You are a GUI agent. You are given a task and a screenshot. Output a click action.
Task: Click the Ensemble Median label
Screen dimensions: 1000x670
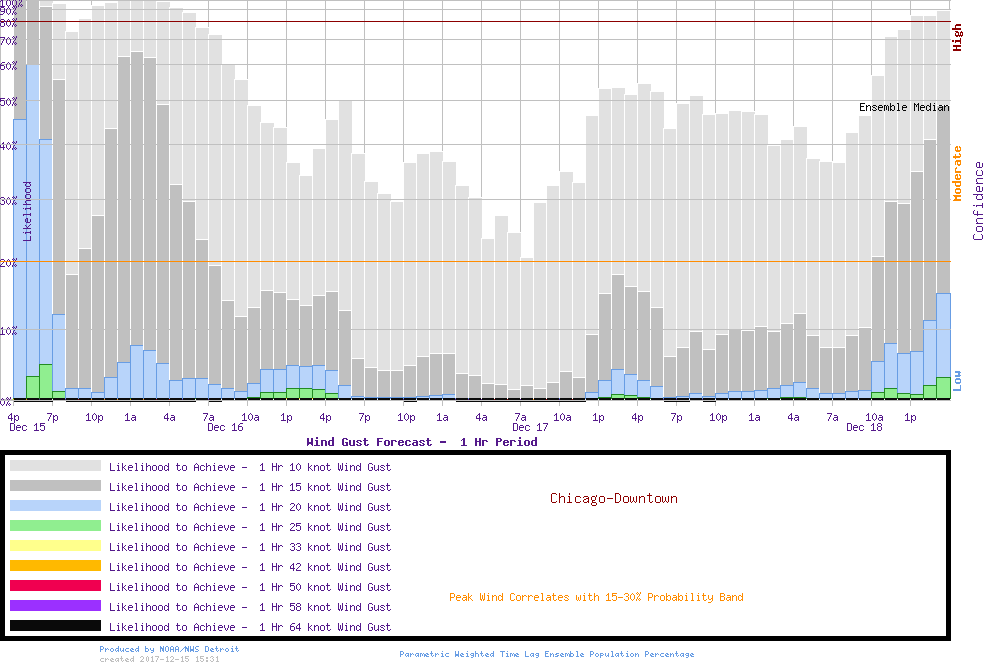[904, 107]
